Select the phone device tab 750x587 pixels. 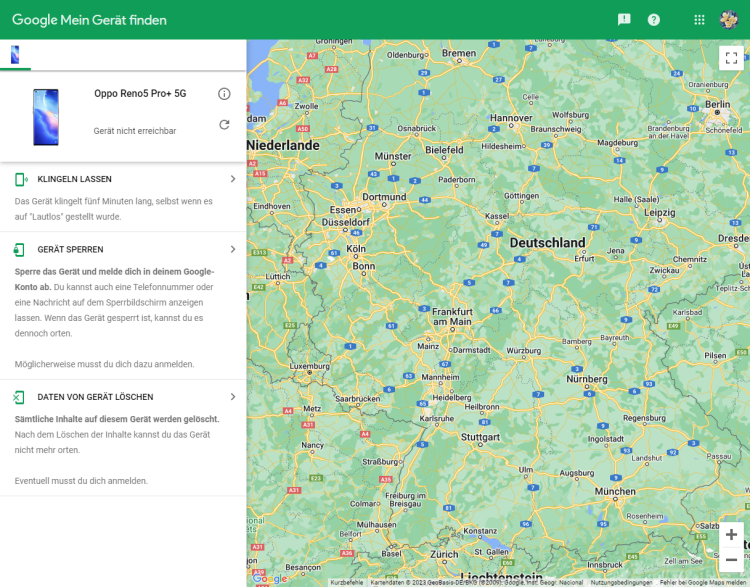point(15,55)
